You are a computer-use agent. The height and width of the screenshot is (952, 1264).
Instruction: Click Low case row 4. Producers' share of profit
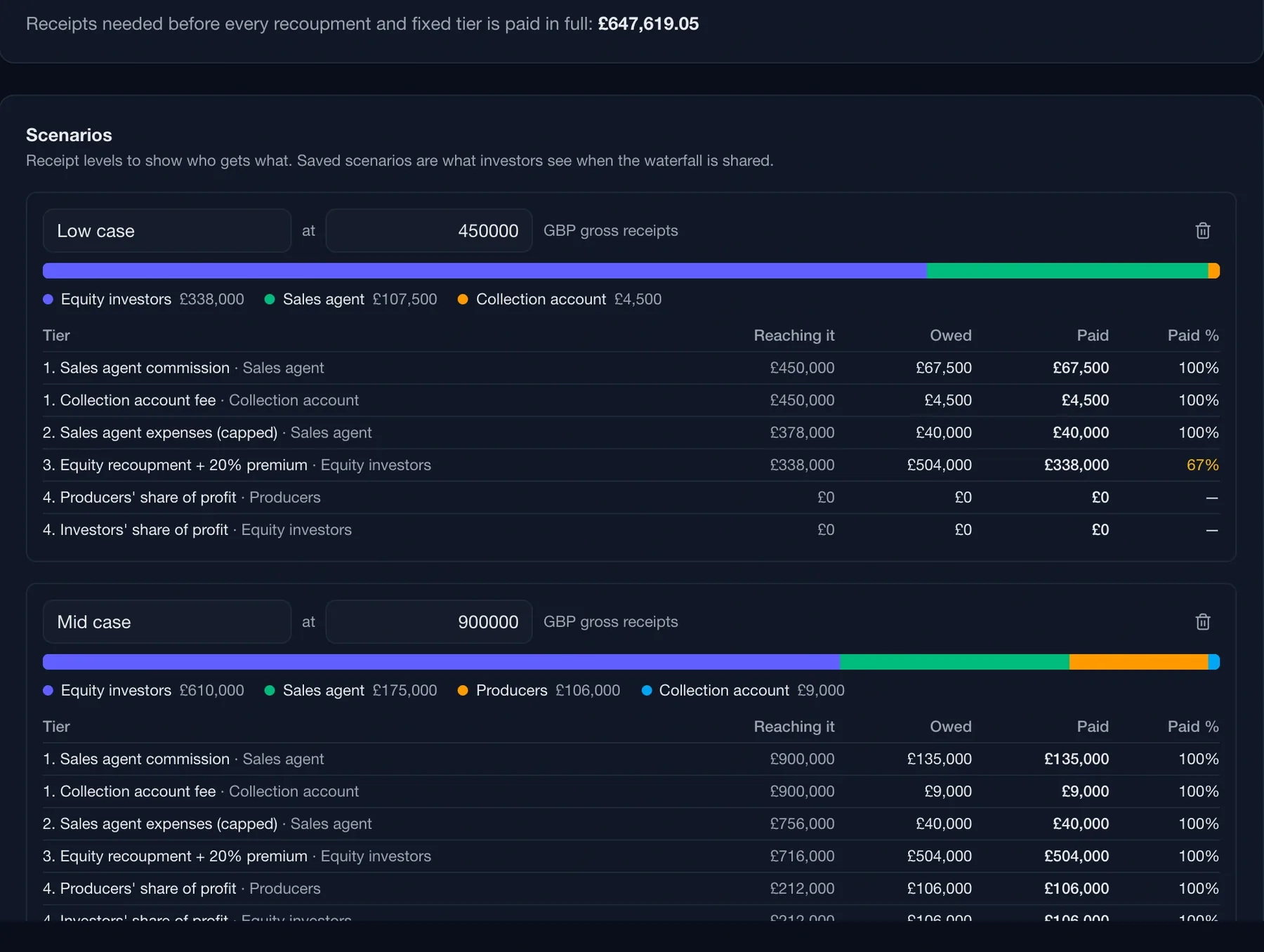[x=631, y=497]
